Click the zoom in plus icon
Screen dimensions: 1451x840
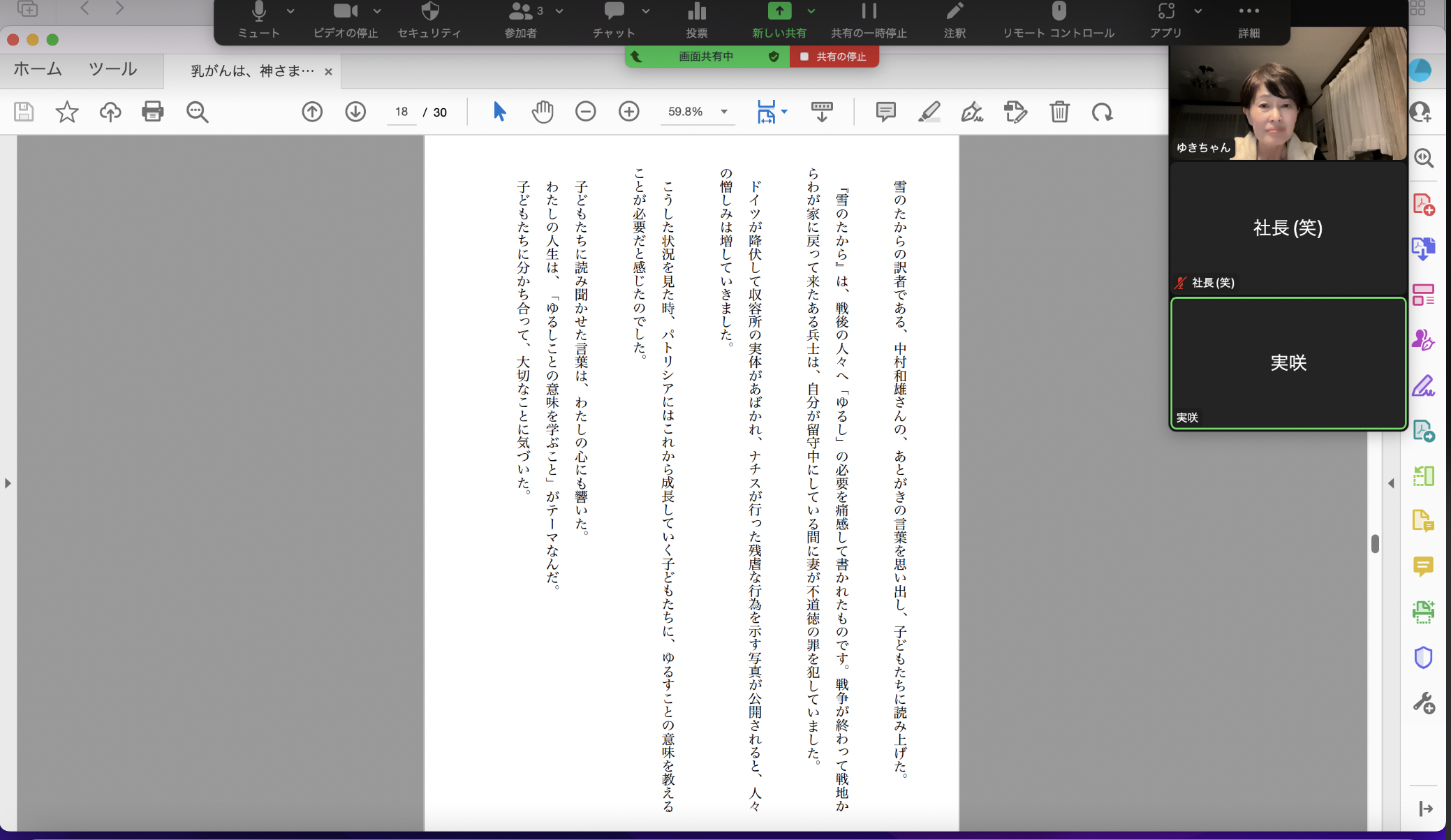628,112
